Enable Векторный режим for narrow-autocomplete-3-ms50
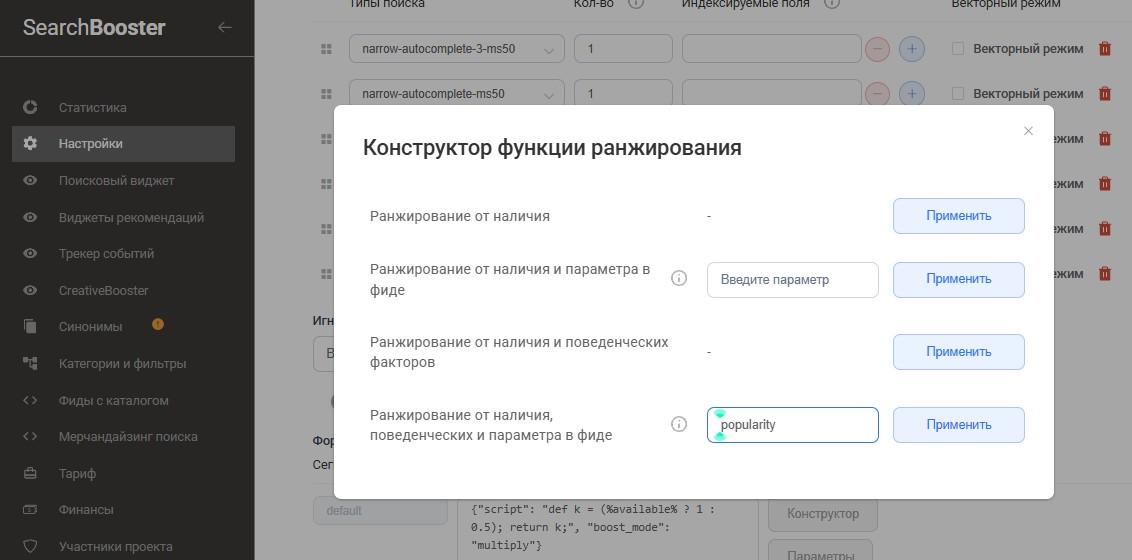This screenshot has width=1132, height=560. point(959,48)
